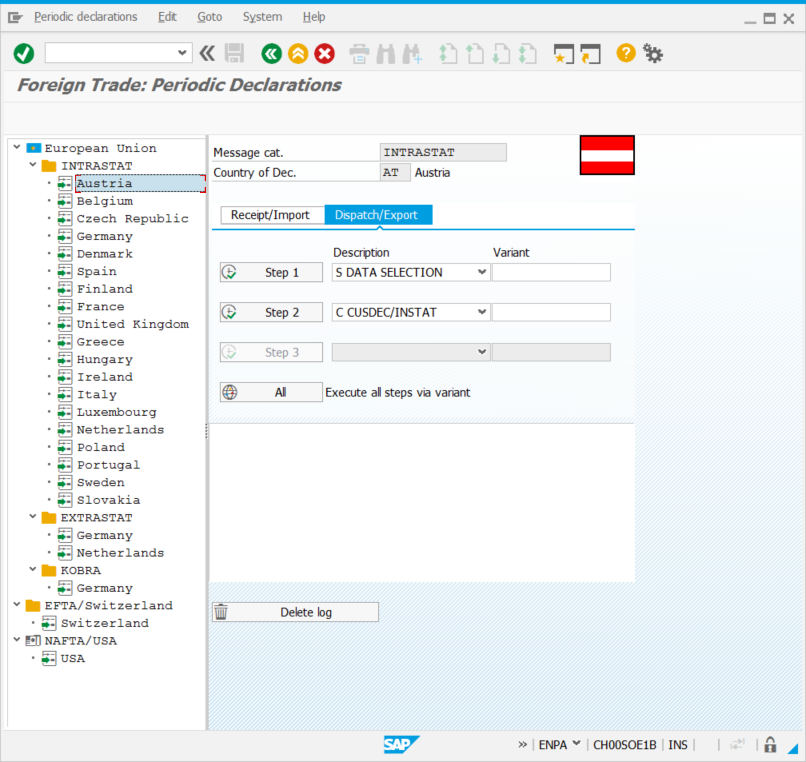Click the Generate Shortcut icon
Viewport: 806px width, 762px height.
590,53
